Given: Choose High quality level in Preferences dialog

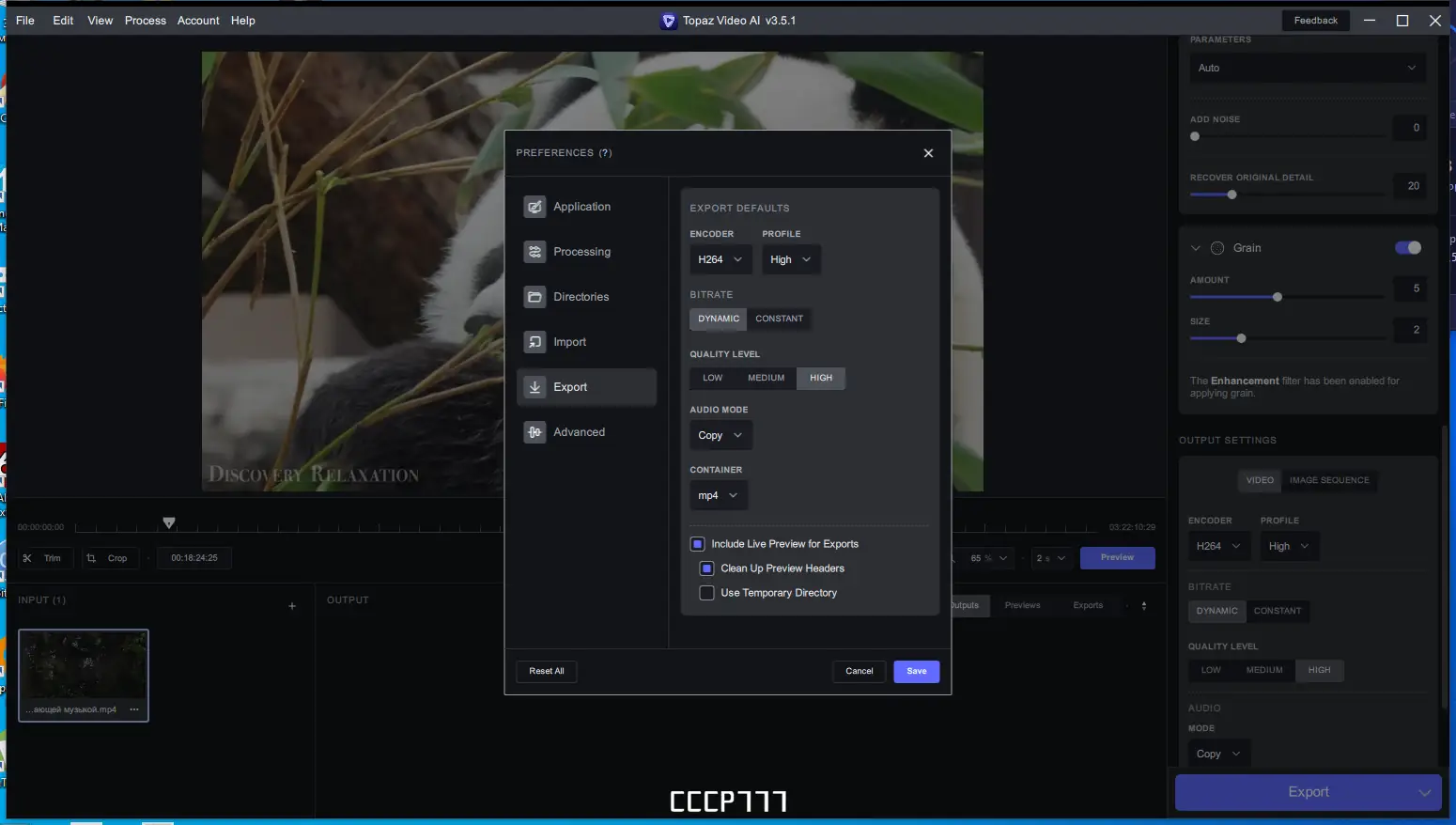Looking at the screenshot, I should coord(821,378).
